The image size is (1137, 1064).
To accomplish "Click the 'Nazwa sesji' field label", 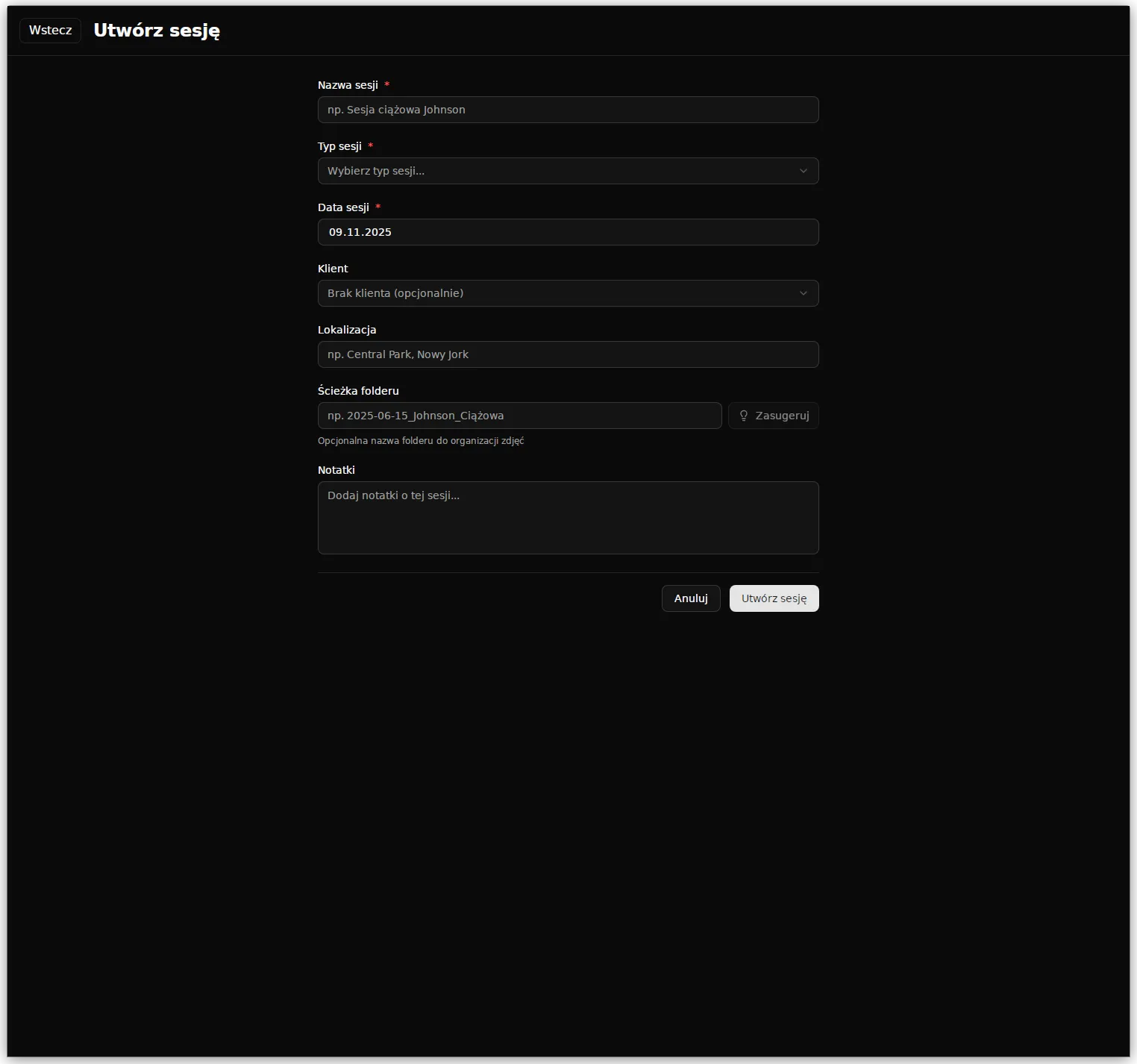I will [x=348, y=85].
